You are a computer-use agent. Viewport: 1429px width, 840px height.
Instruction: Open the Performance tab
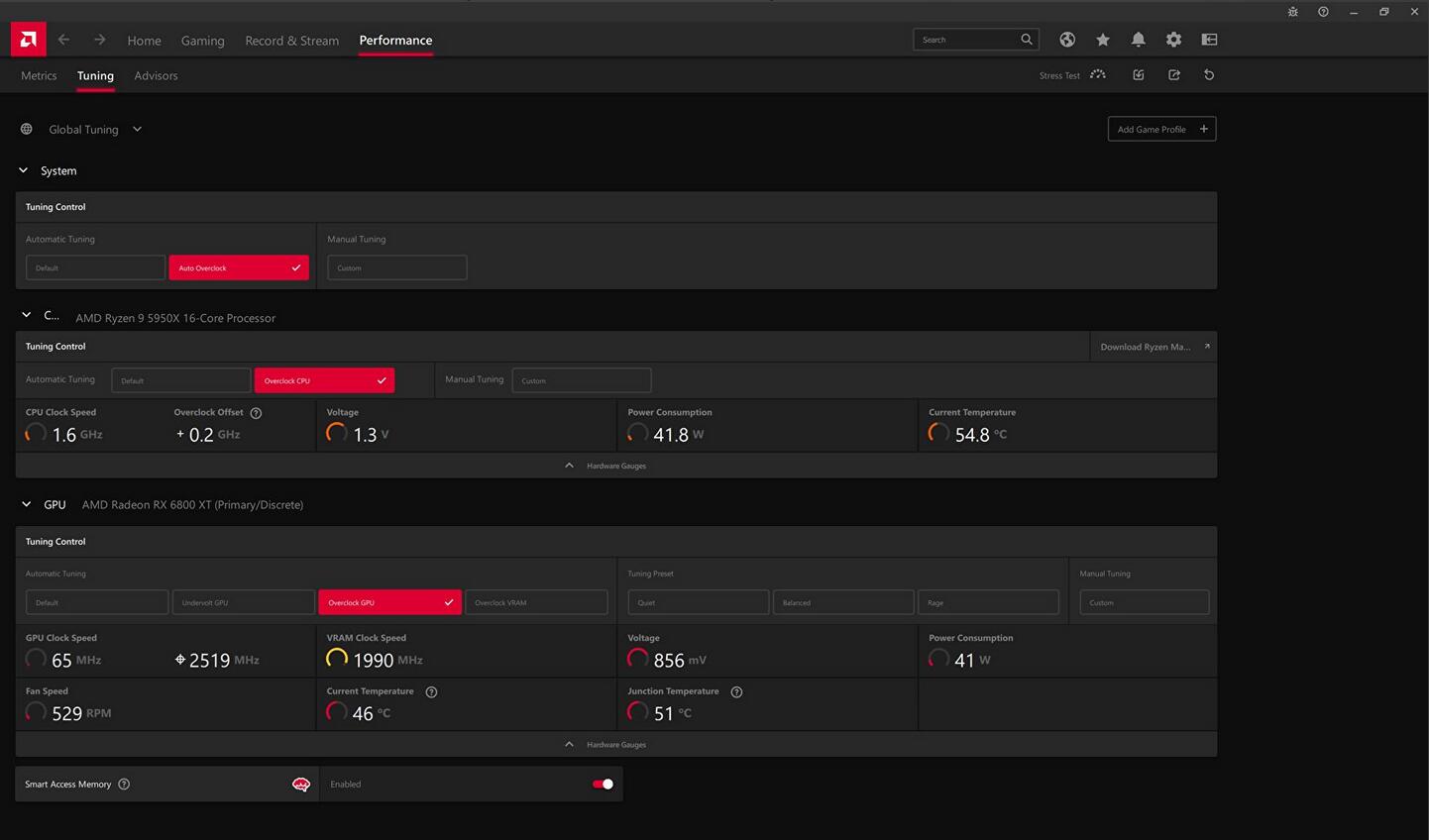395,40
